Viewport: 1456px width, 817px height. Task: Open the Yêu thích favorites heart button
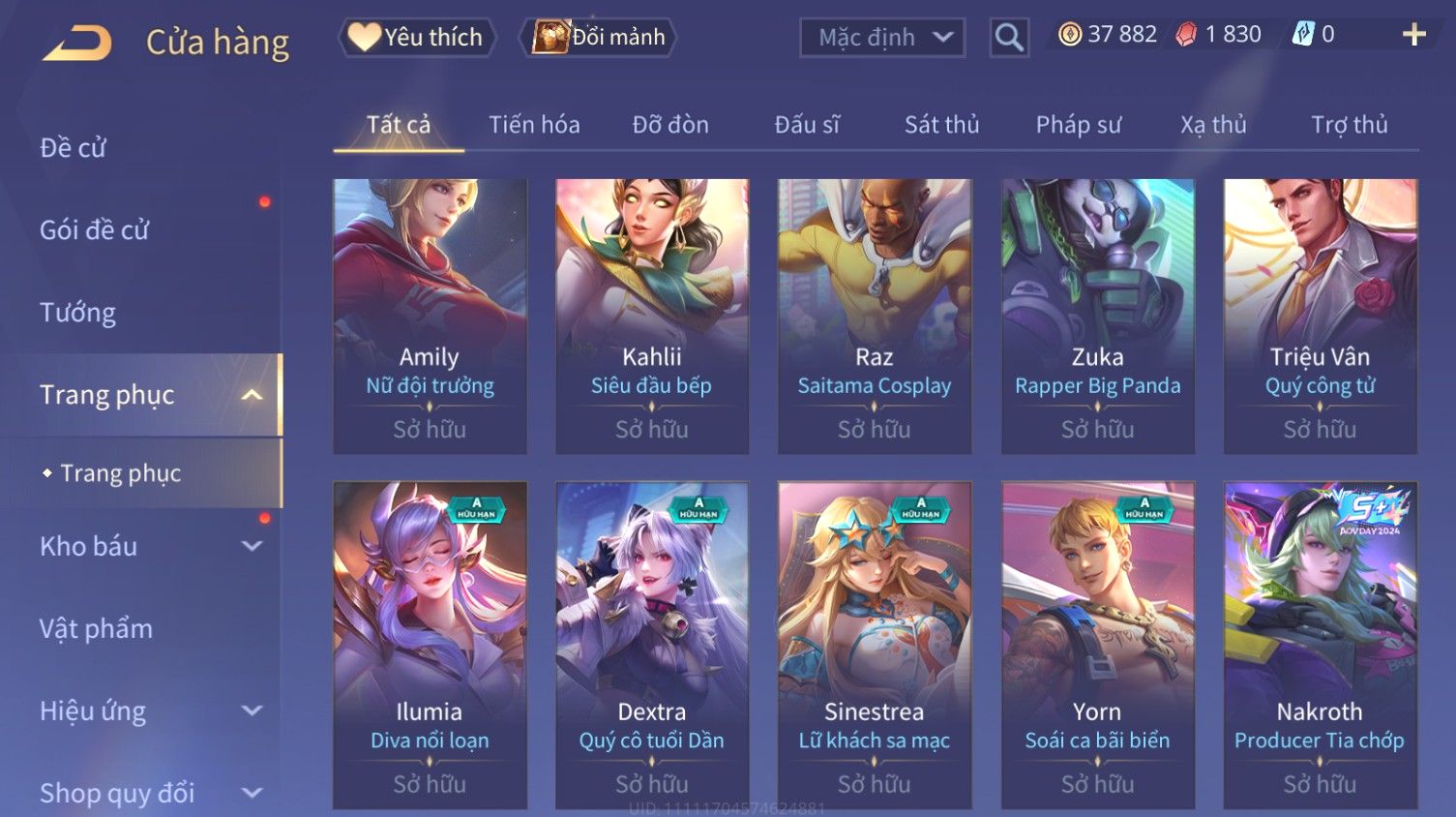pos(417,37)
